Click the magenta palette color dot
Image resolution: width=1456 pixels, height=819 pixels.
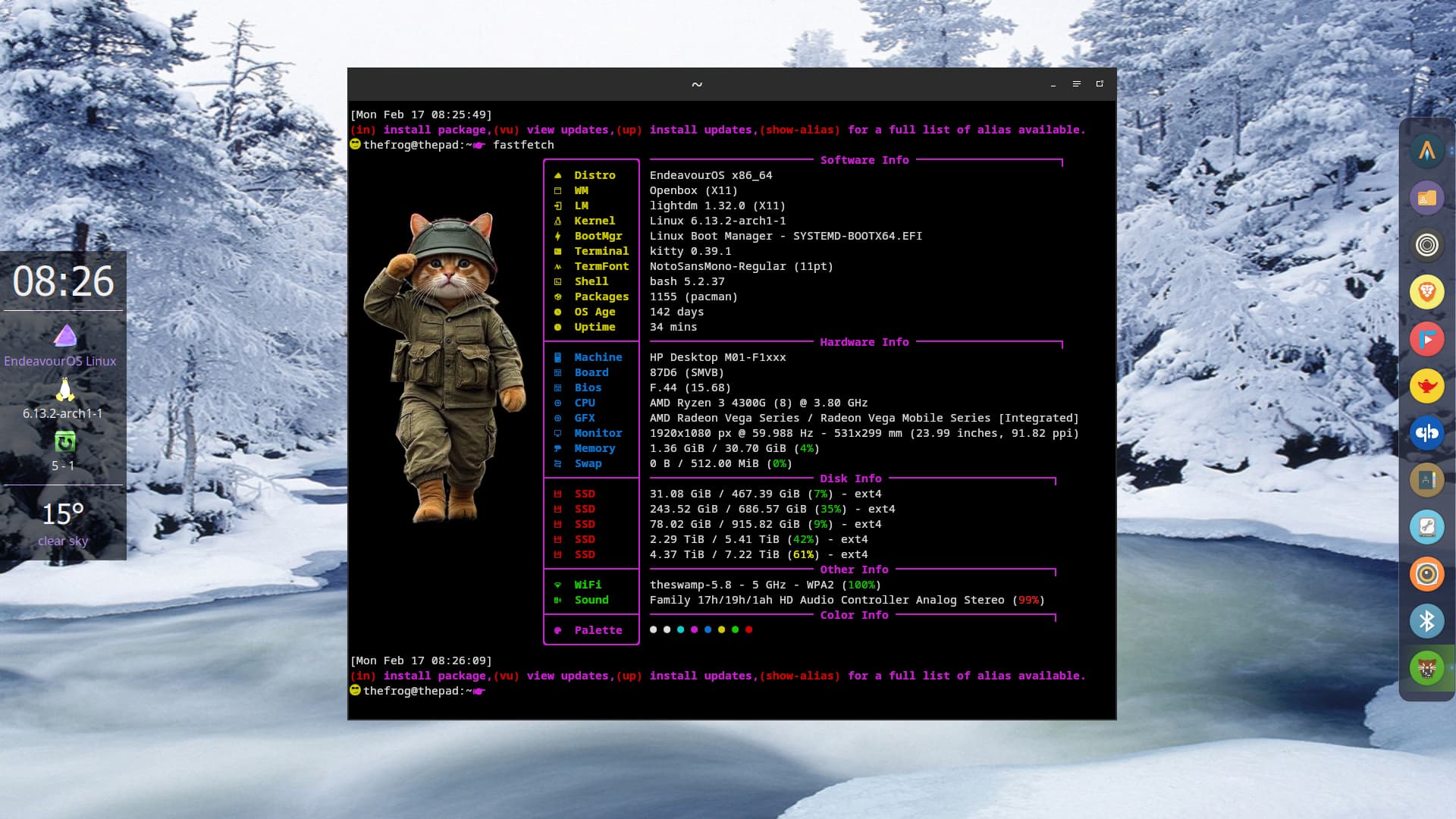695,629
